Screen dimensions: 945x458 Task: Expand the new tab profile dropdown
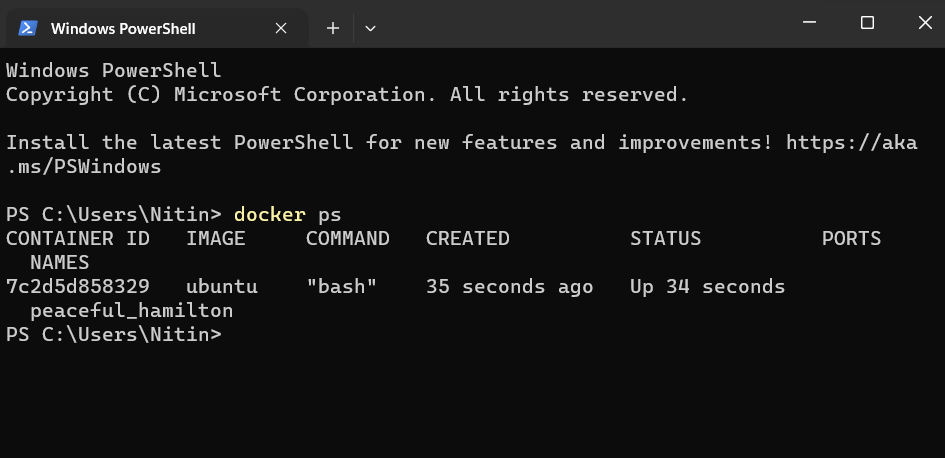tap(370, 28)
